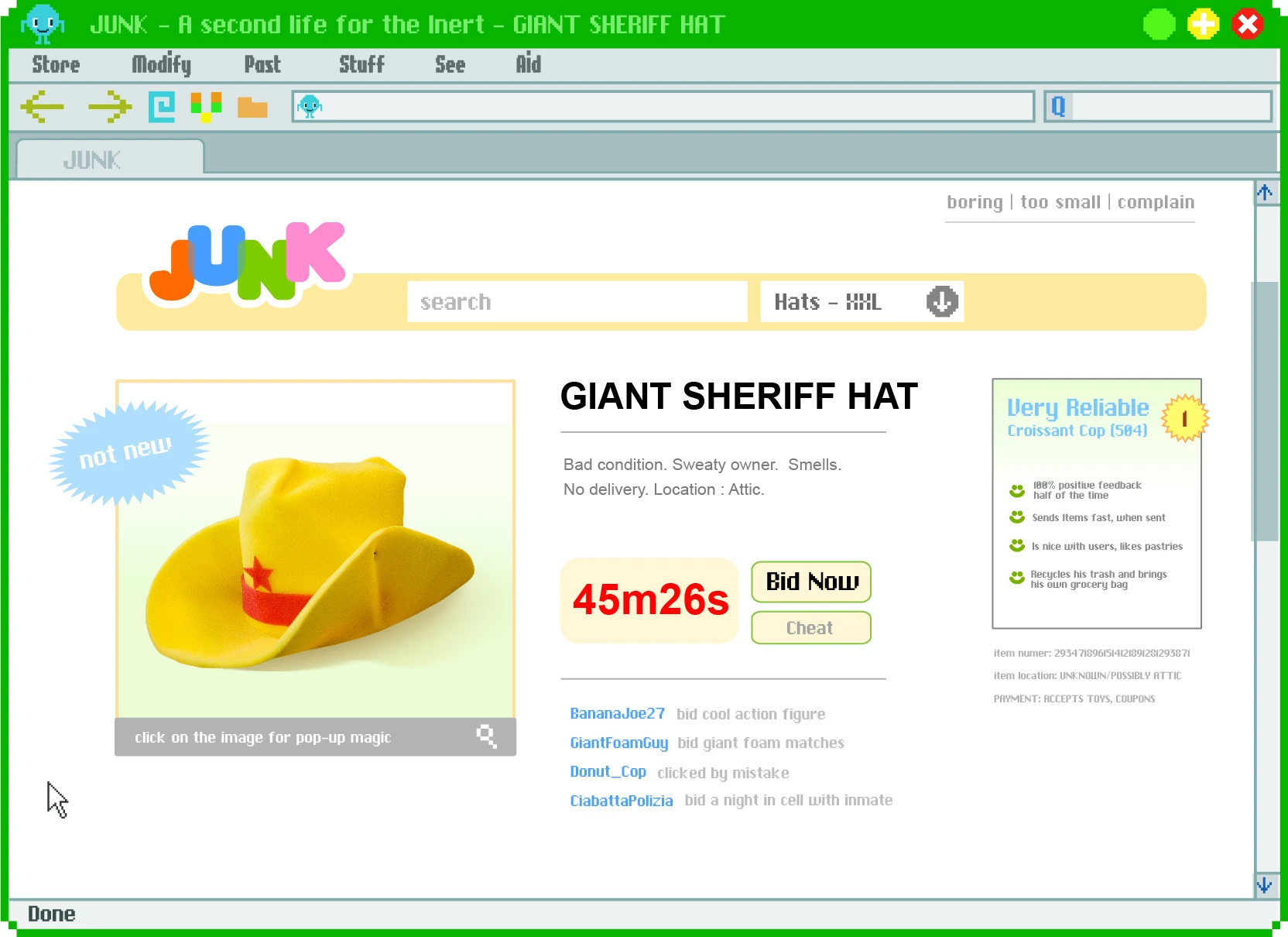The image size is (1288, 937).
Task: Click the forward arrow navigation icon
Action: point(109,107)
